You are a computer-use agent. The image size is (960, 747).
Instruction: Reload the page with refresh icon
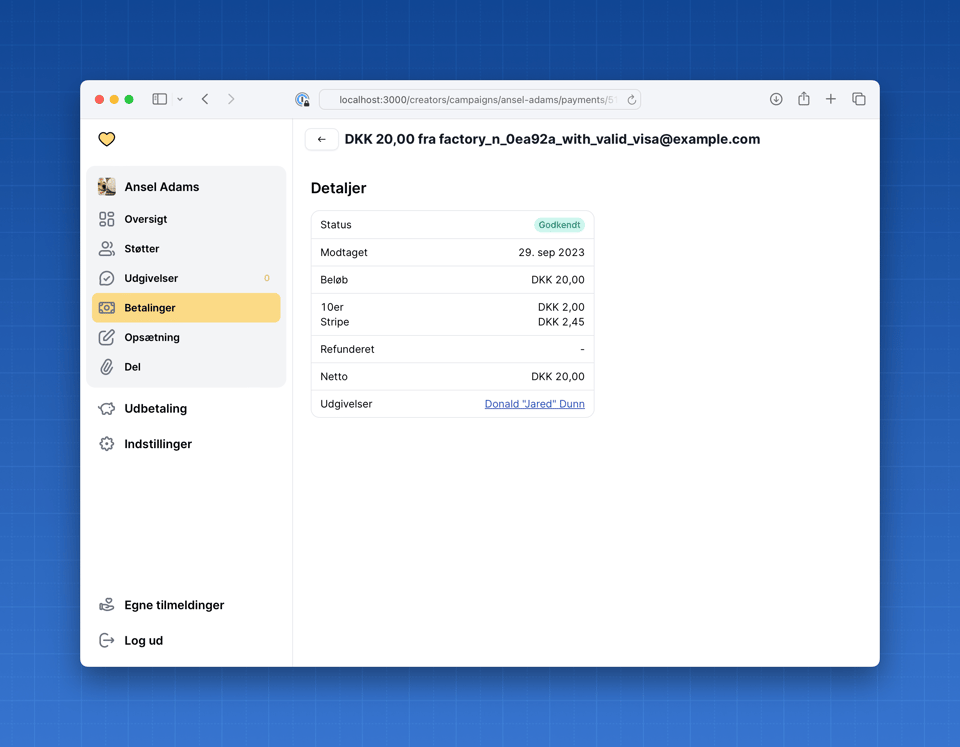[631, 100]
